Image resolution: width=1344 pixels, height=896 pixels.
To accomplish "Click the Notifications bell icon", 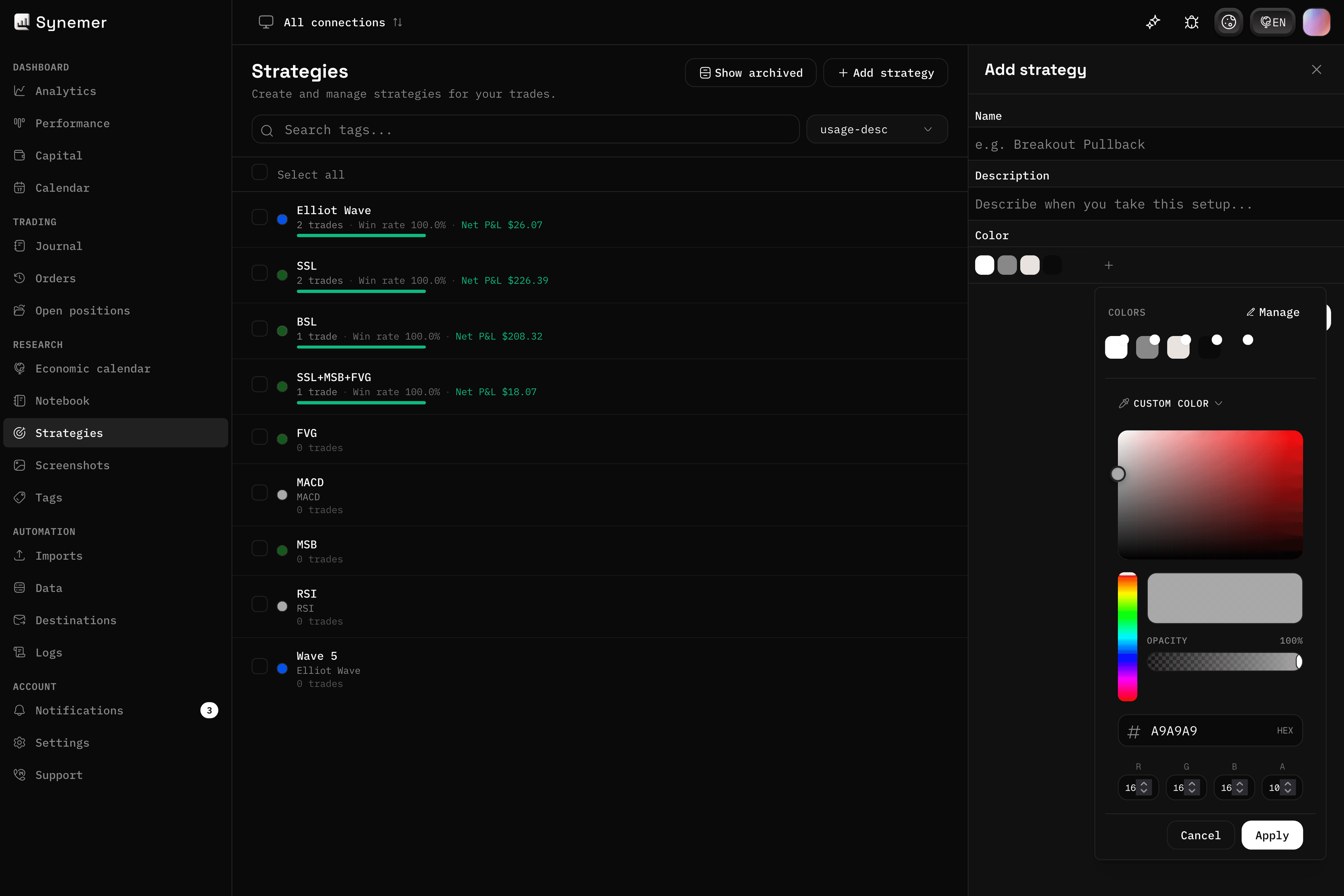I will 20,710.
